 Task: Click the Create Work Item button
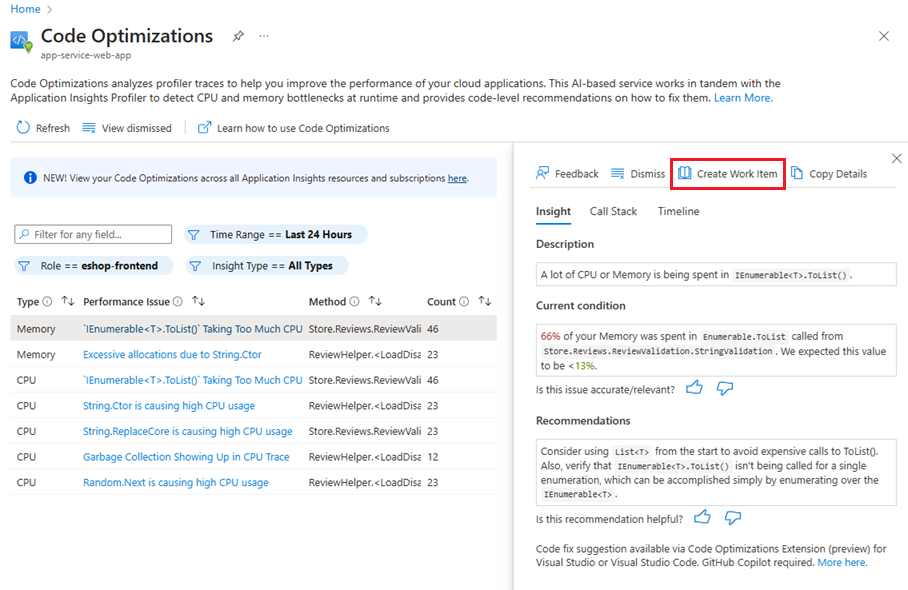727,174
